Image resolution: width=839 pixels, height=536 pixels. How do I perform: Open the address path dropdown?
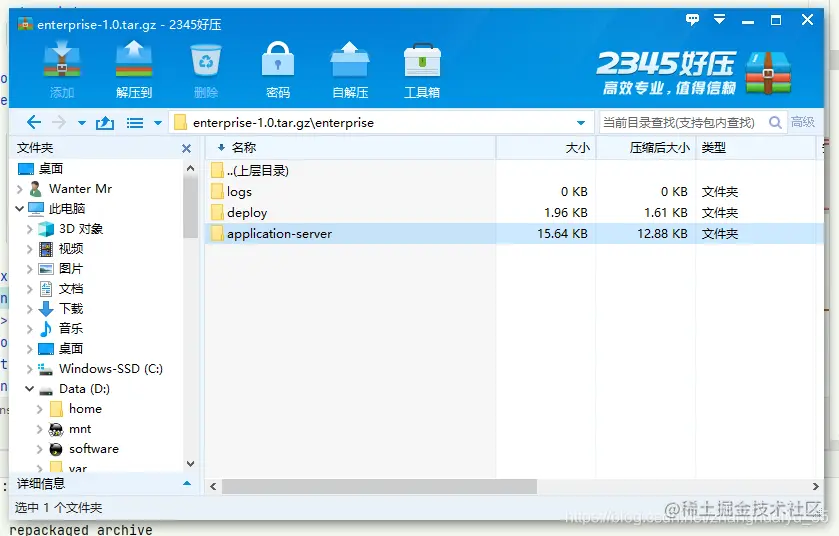coord(581,123)
